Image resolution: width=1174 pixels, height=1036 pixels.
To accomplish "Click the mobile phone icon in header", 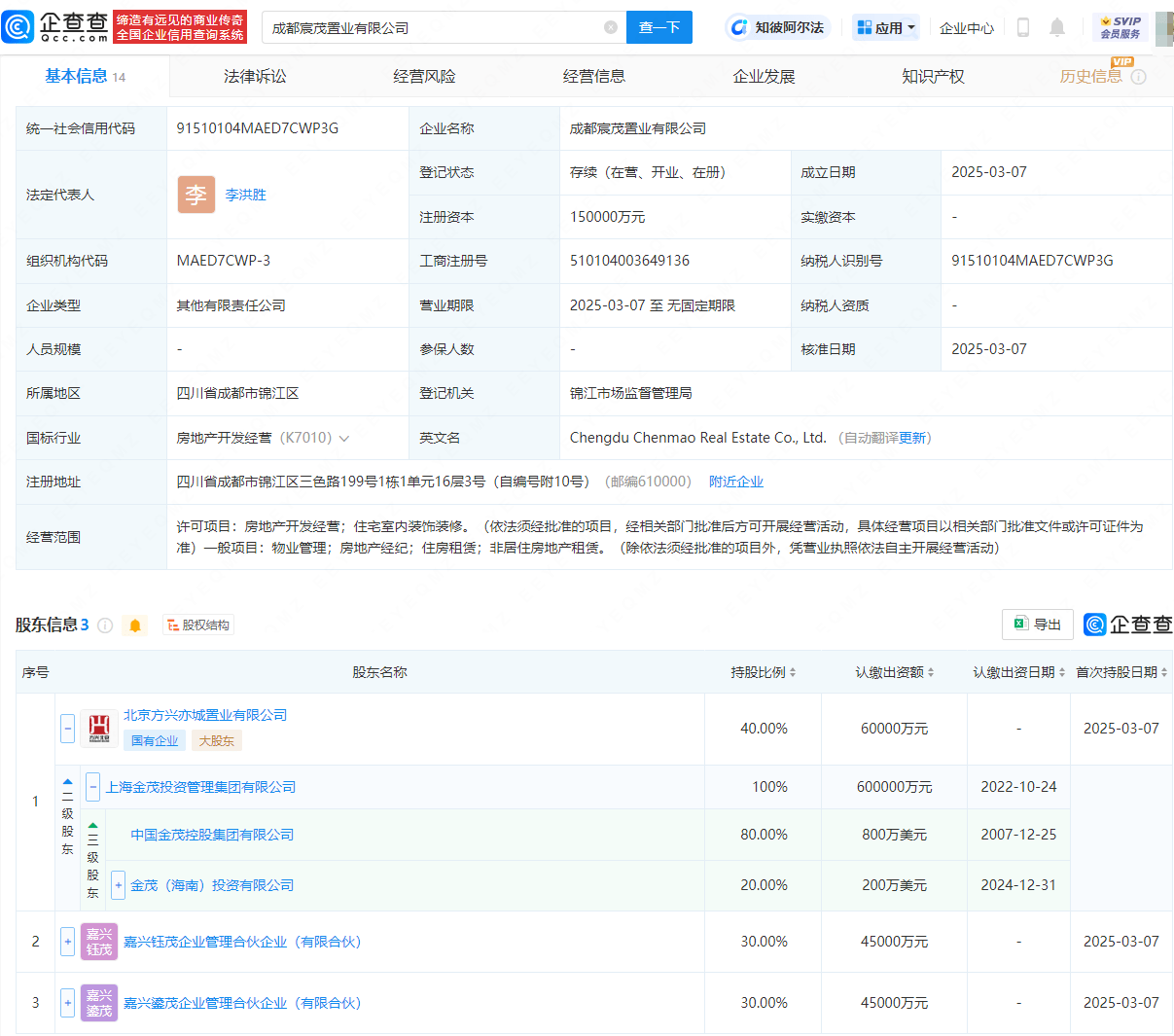I will [1022, 27].
